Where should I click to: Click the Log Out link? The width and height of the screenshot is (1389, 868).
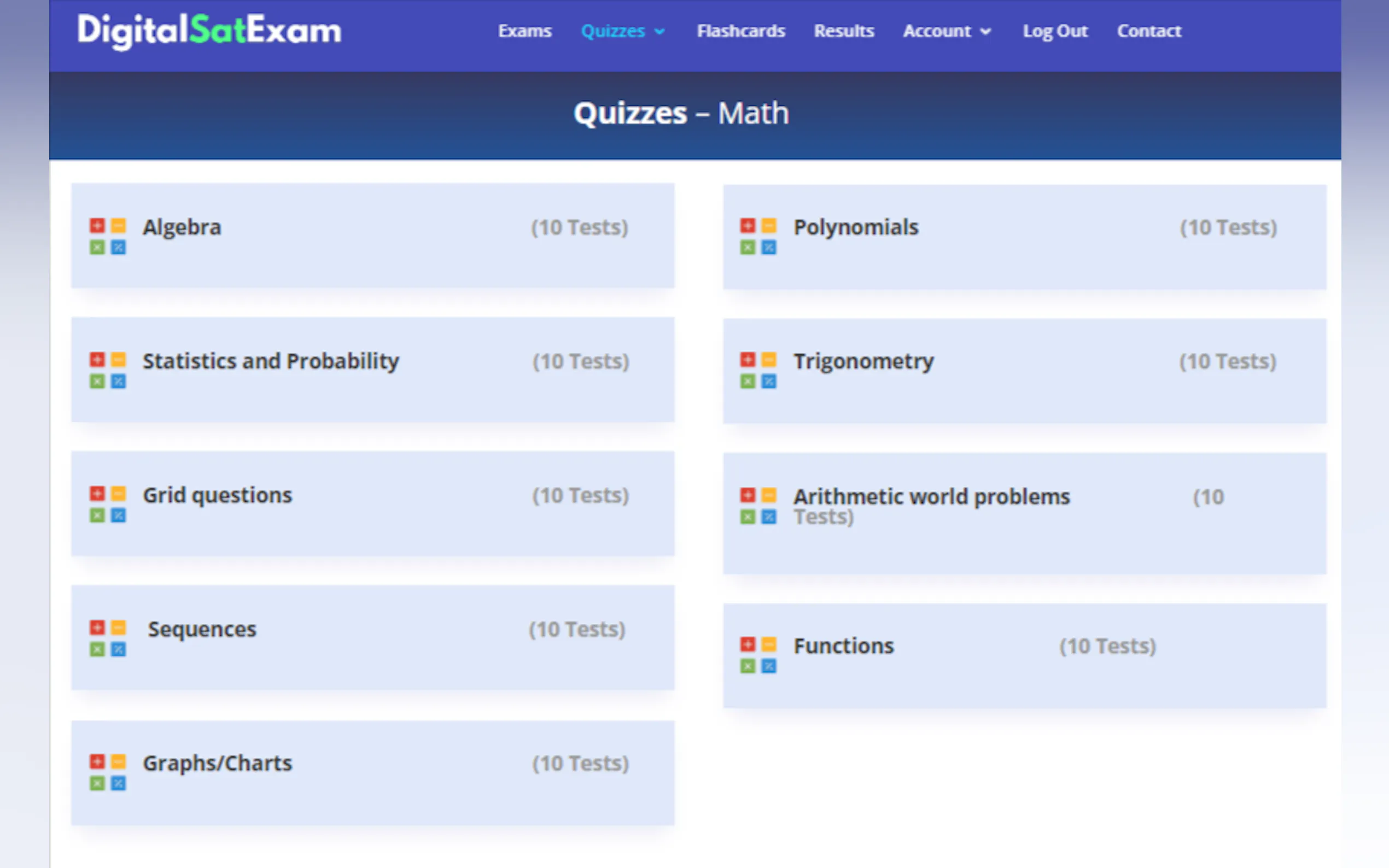[1055, 31]
